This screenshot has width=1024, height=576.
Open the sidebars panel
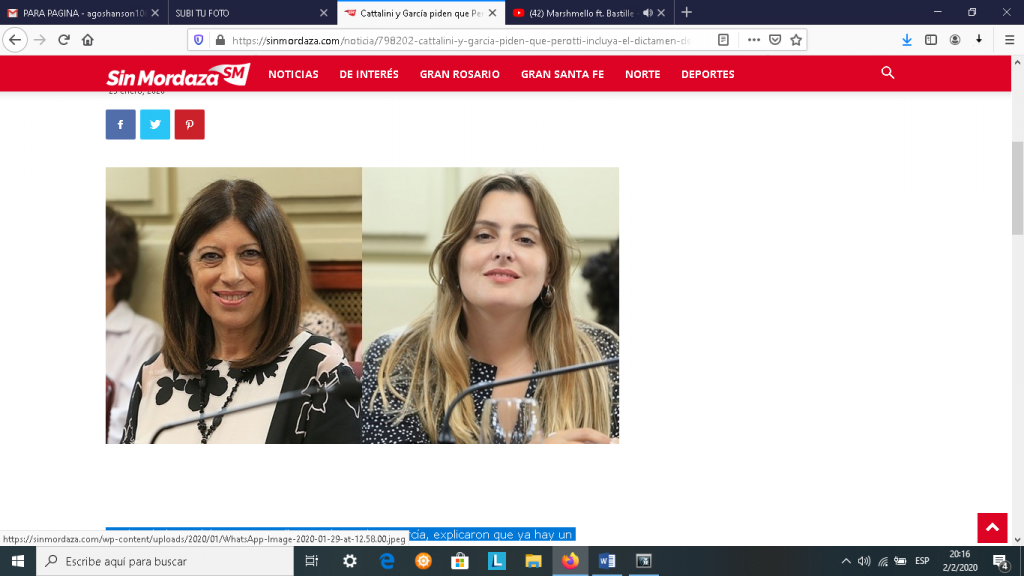point(931,40)
